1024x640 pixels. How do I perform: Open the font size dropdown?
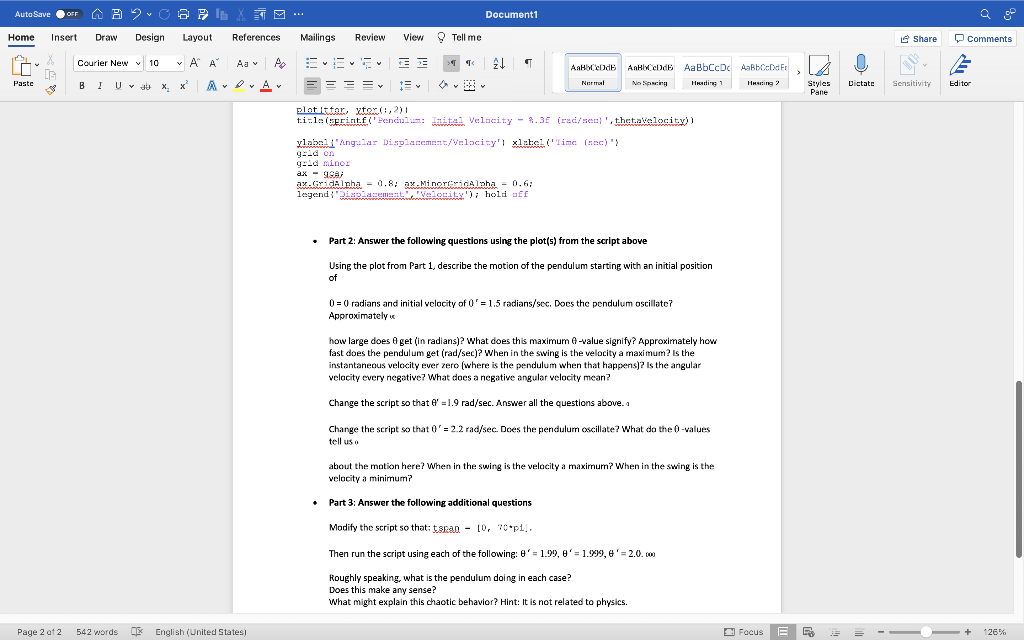tap(179, 62)
